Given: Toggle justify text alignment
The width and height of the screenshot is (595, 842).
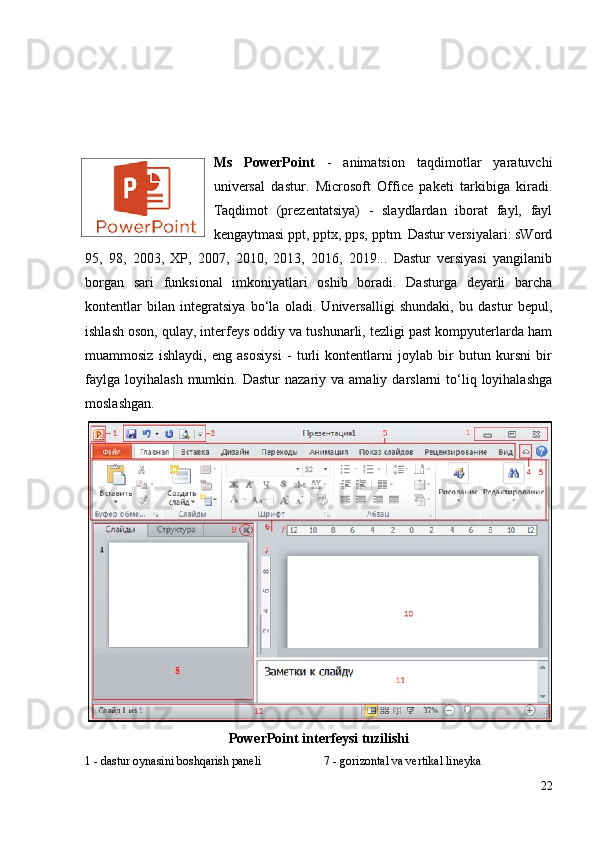Looking at the screenshot, I should [394, 499].
